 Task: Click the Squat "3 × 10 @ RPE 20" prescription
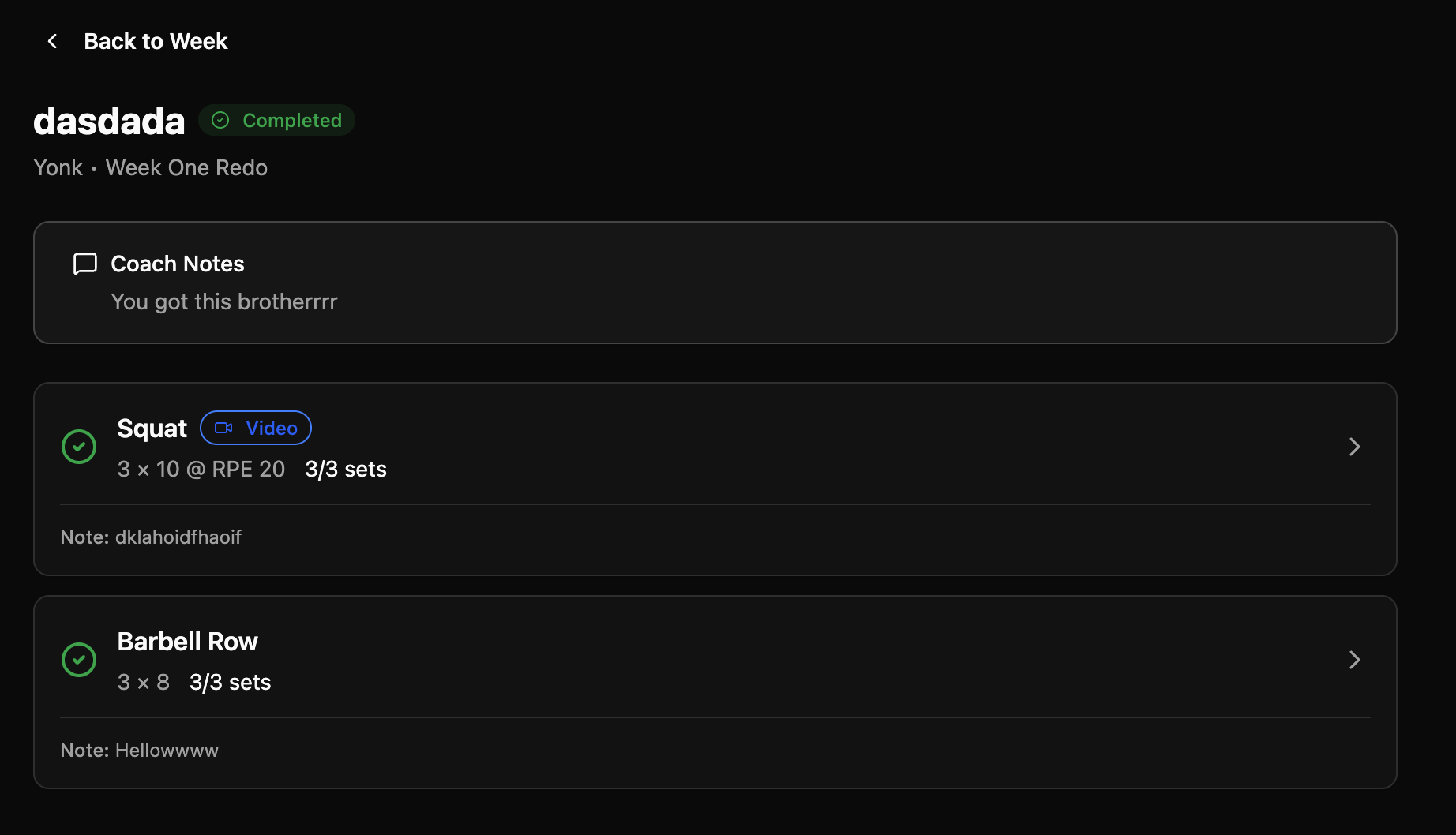point(201,469)
